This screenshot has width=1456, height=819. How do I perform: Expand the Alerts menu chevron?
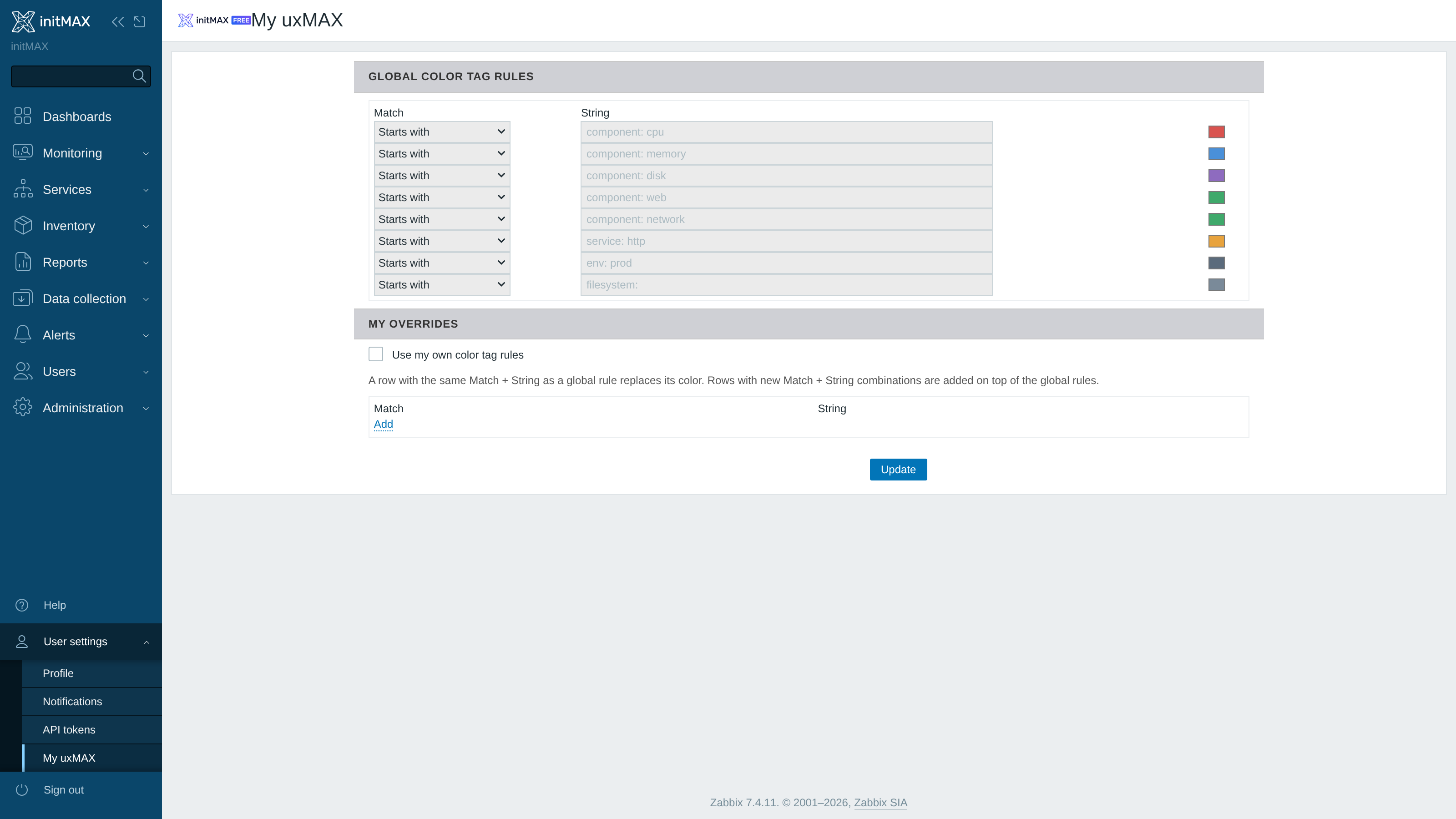click(x=146, y=336)
